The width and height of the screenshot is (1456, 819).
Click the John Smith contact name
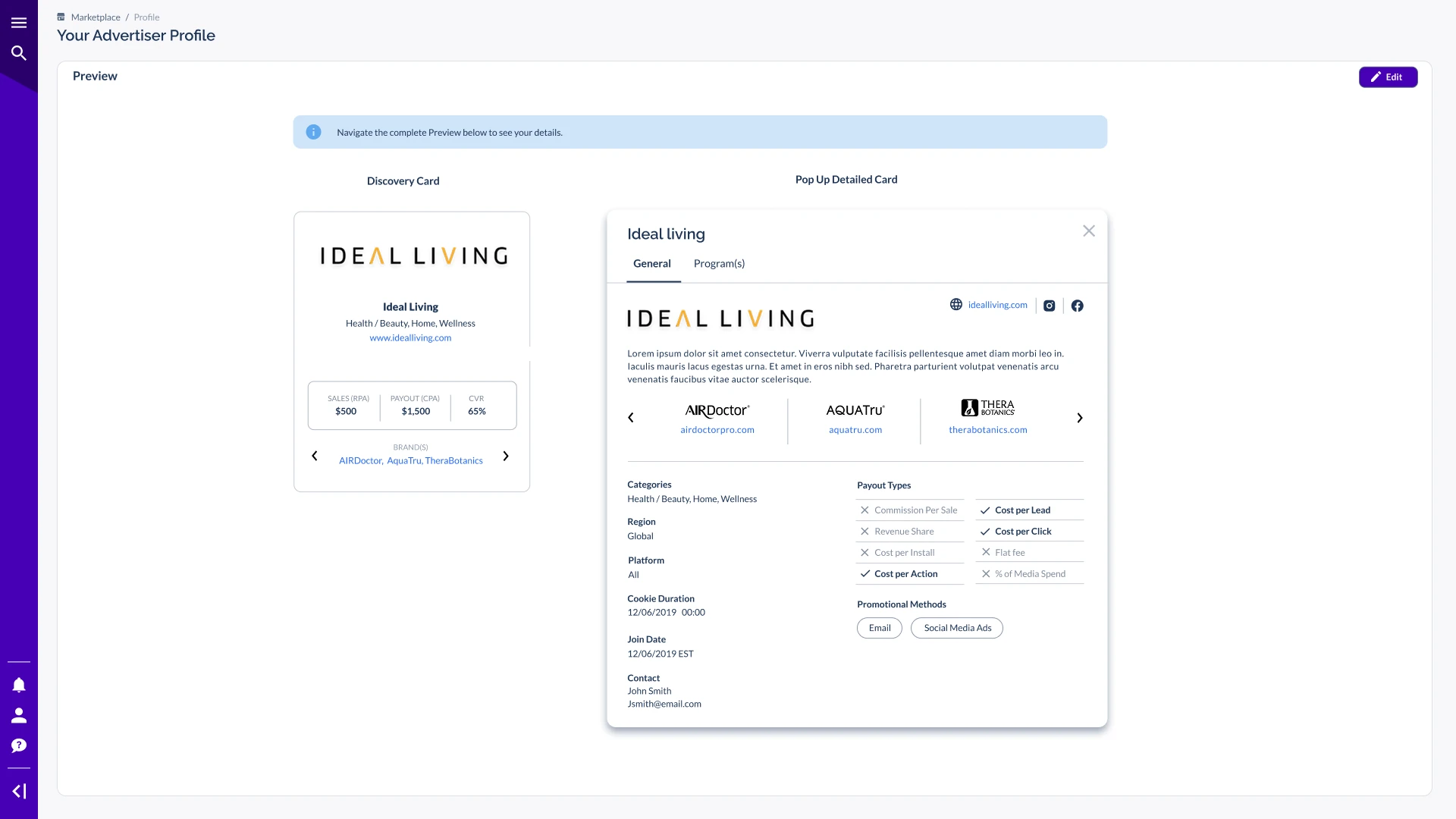click(x=649, y=692)
